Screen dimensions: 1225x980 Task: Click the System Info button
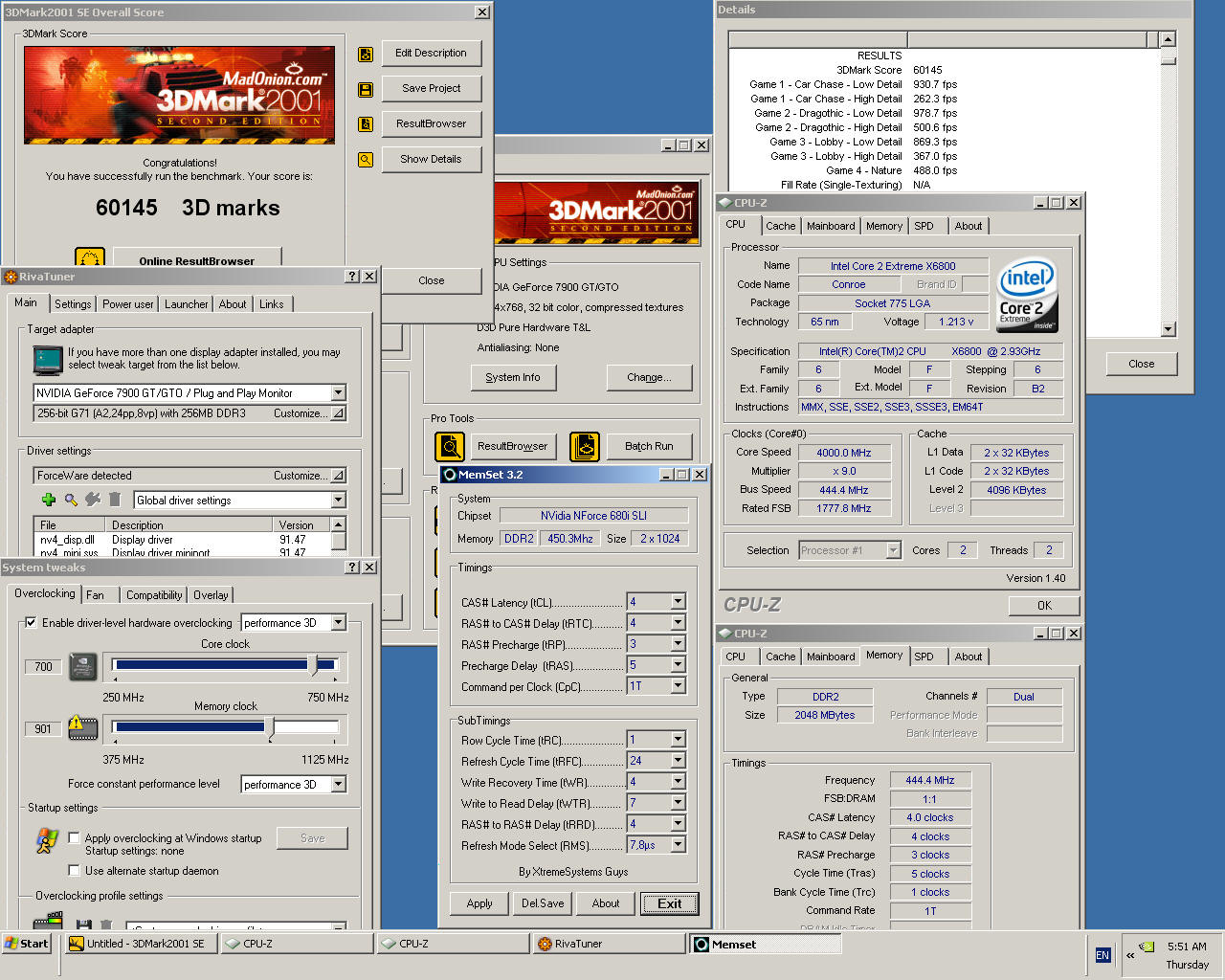point(513,378)
